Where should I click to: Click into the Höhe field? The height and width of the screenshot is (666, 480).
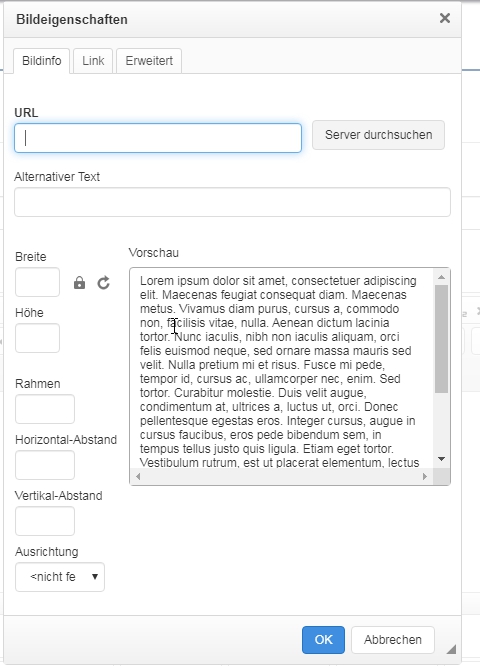37,338
